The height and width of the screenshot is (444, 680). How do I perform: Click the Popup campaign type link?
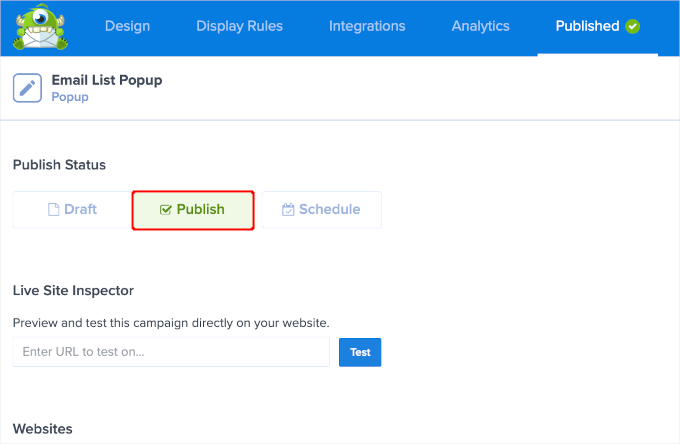click(70, 97)
